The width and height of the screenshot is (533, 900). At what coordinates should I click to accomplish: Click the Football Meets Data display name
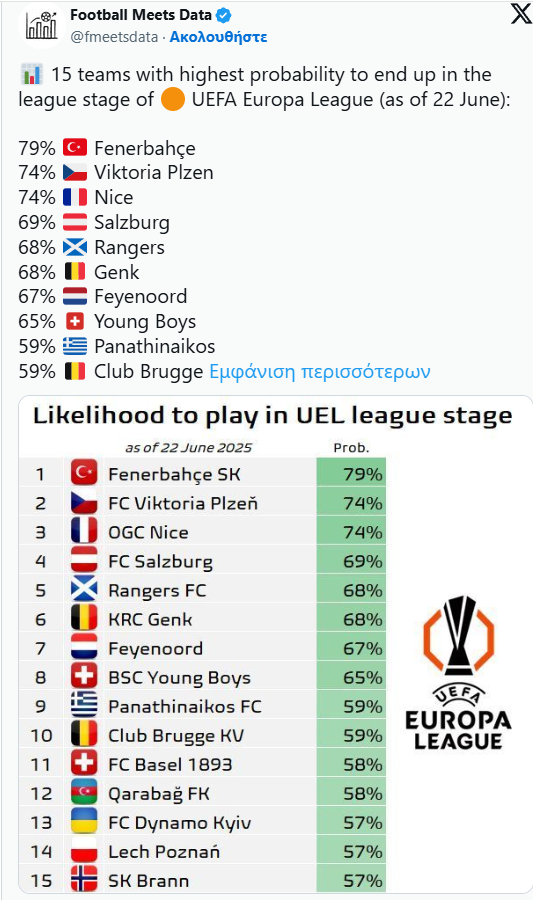141,15
